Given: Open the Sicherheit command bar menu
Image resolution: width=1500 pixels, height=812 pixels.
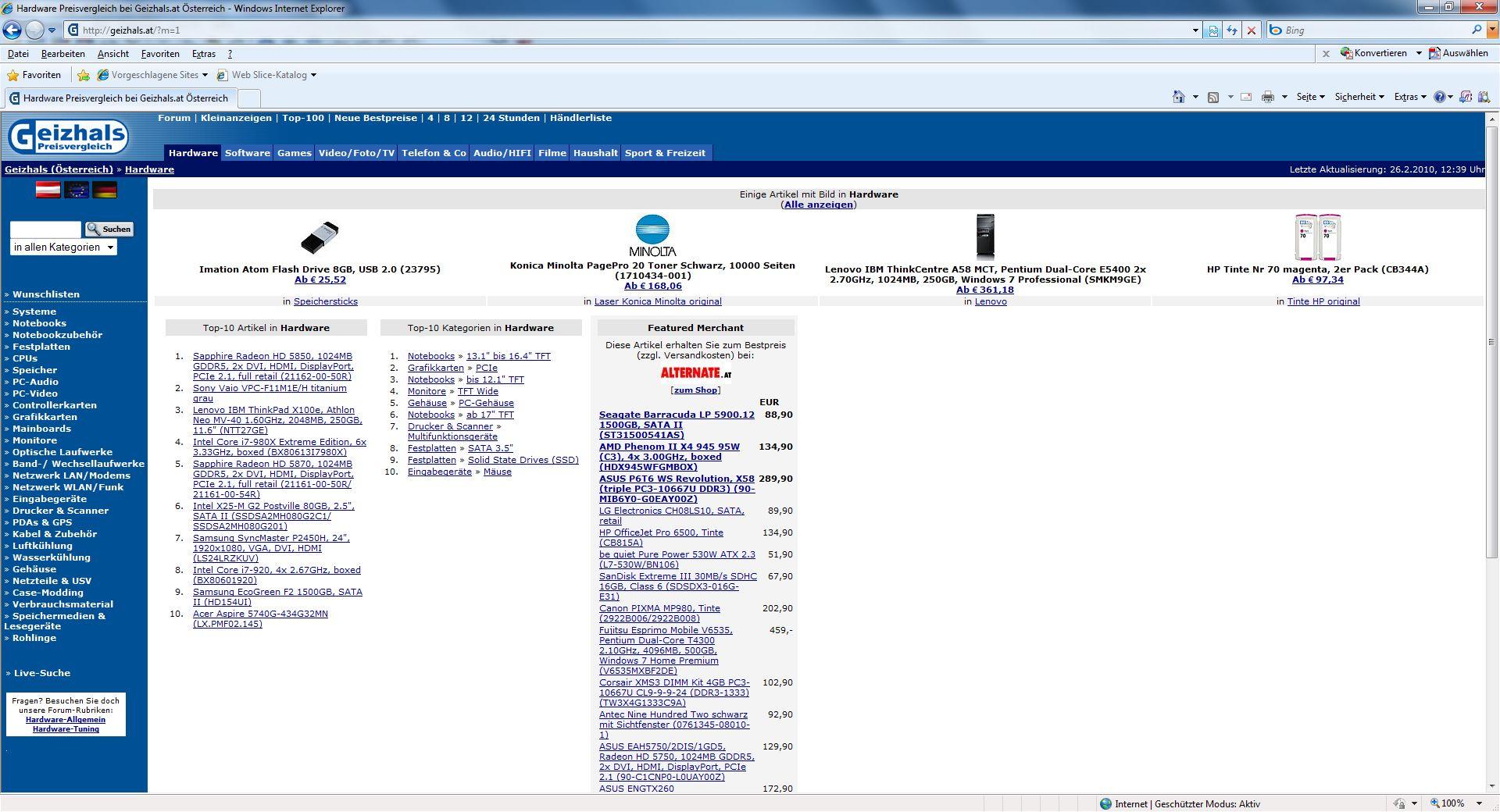Looking at the screenshot, I should click(1359, 97).
